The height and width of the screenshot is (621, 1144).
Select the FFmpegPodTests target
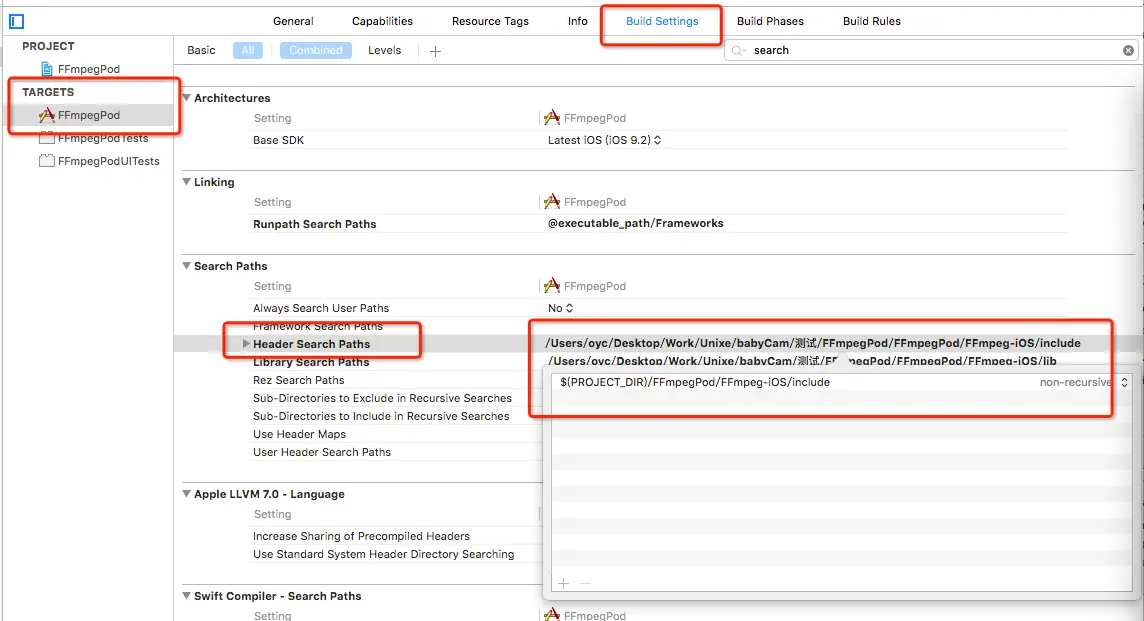pyautogui.click(x=93, y=138)
